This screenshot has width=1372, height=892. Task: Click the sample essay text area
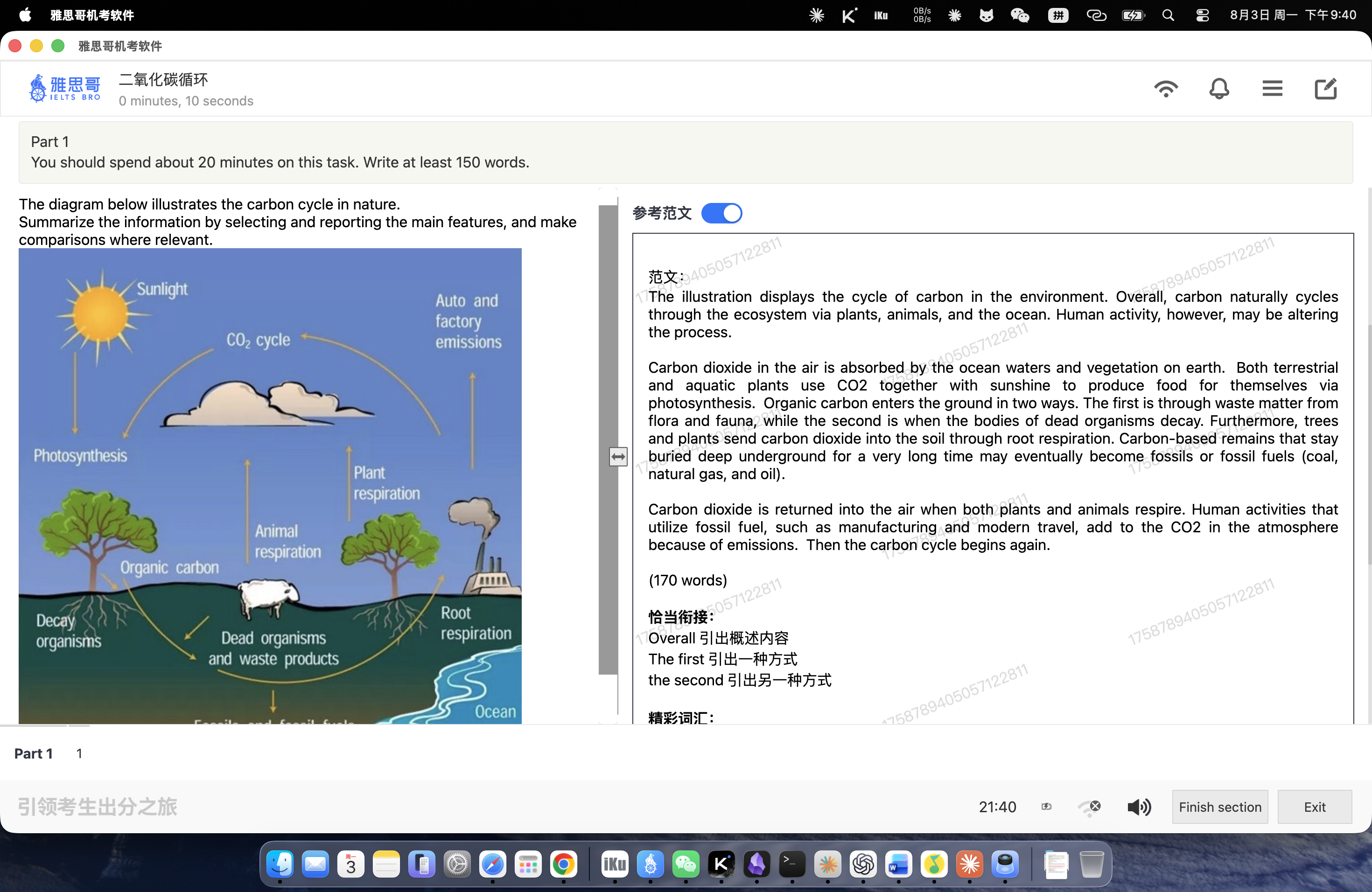pos(993,478)
